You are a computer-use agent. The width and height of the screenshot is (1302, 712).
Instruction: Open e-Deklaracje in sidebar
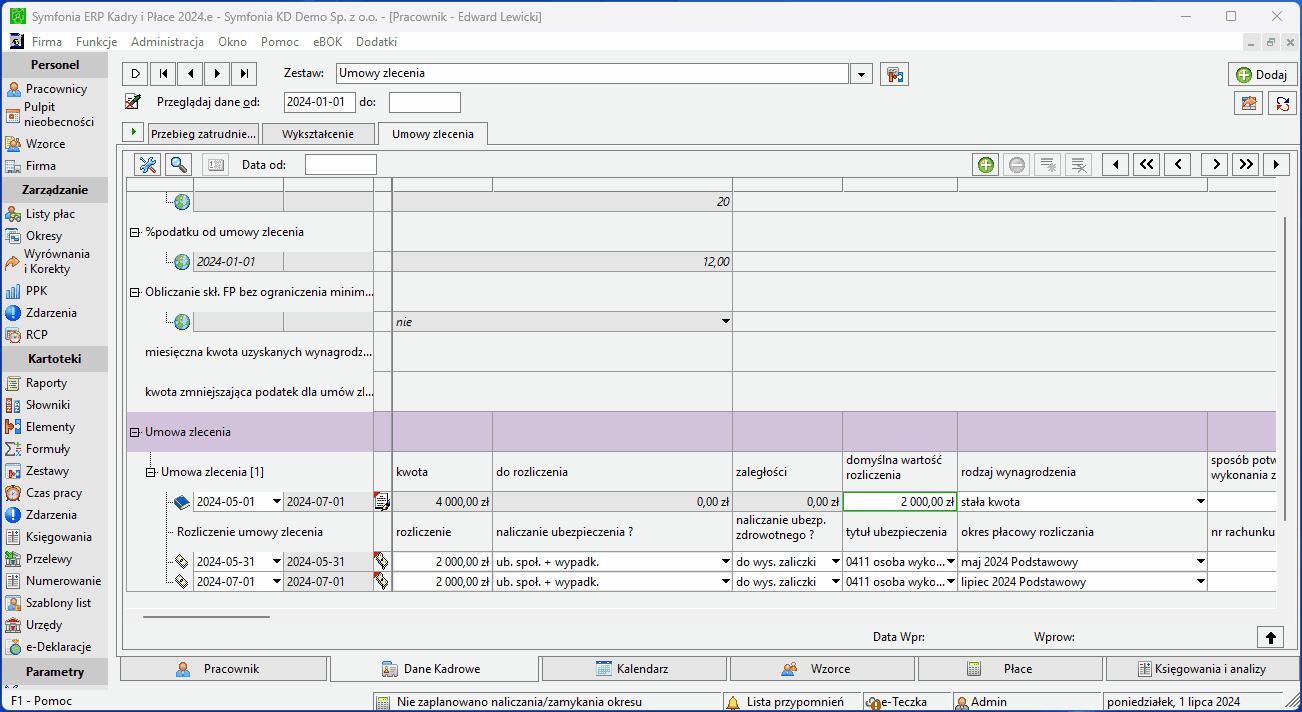click(x=48, y=647)
